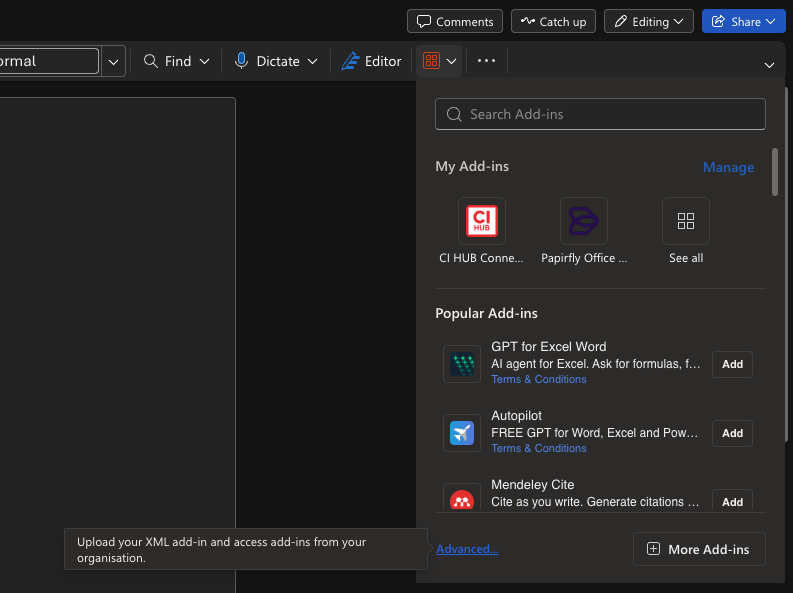Open the Editing mode dropdown

pos(648,21)
